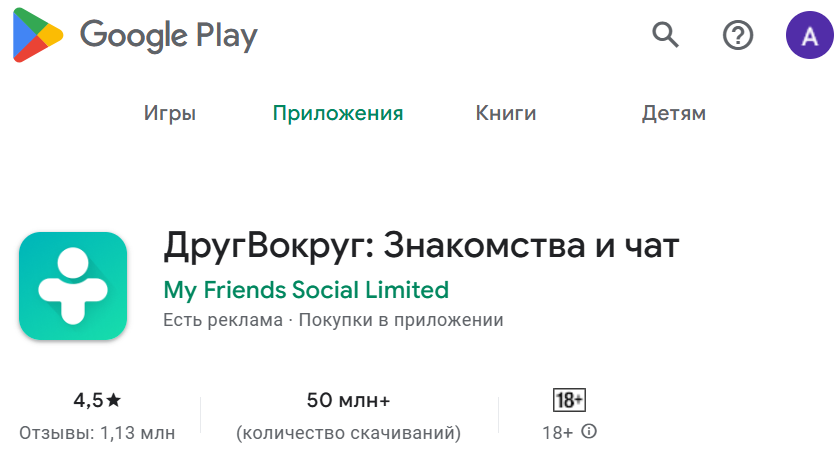Open the account avatar menu

pyautogui.click(x=810, y=36)
